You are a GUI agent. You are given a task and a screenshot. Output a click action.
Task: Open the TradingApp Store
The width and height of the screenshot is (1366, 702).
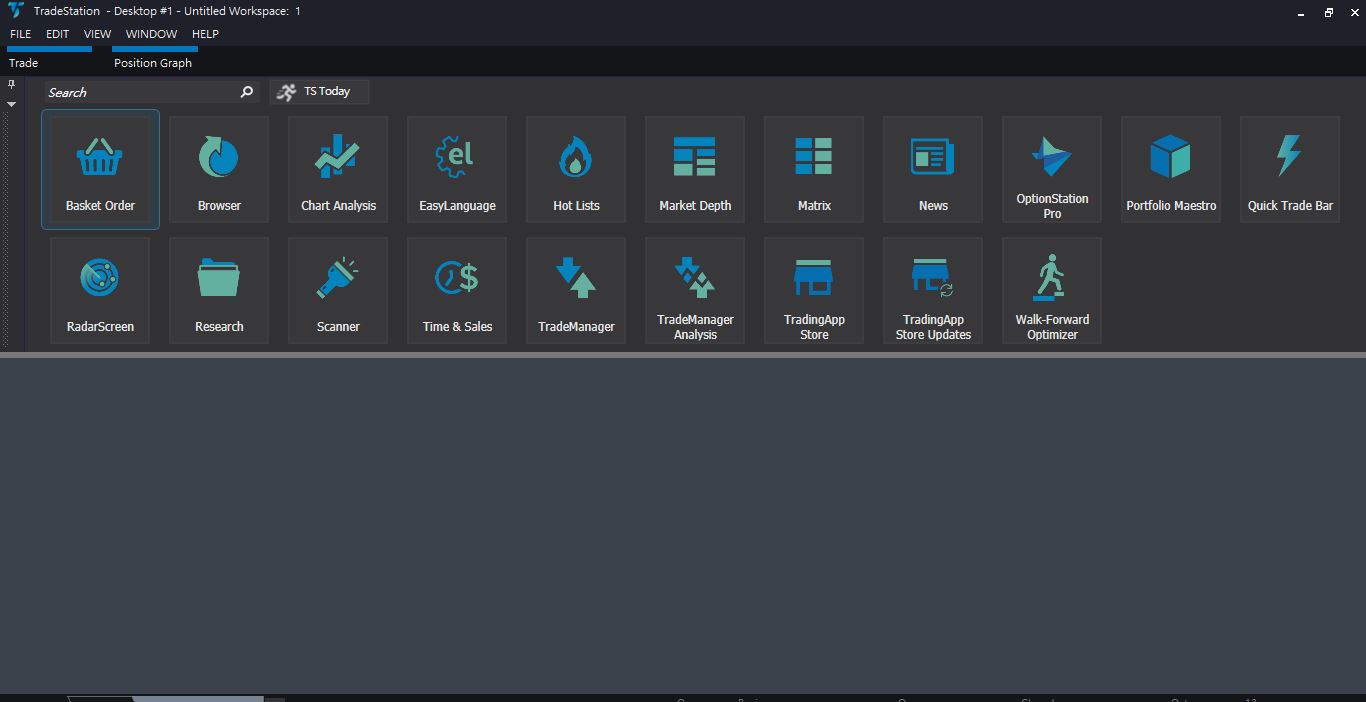(814, 291)
